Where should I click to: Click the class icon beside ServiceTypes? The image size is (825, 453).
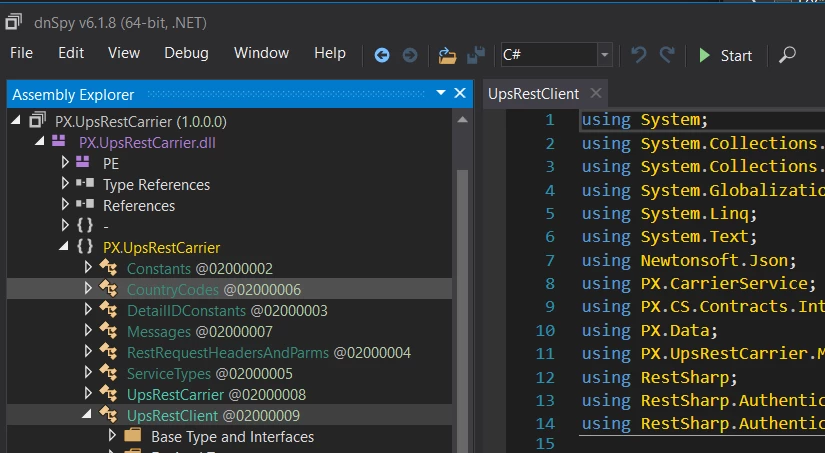(x=108, y=373)
